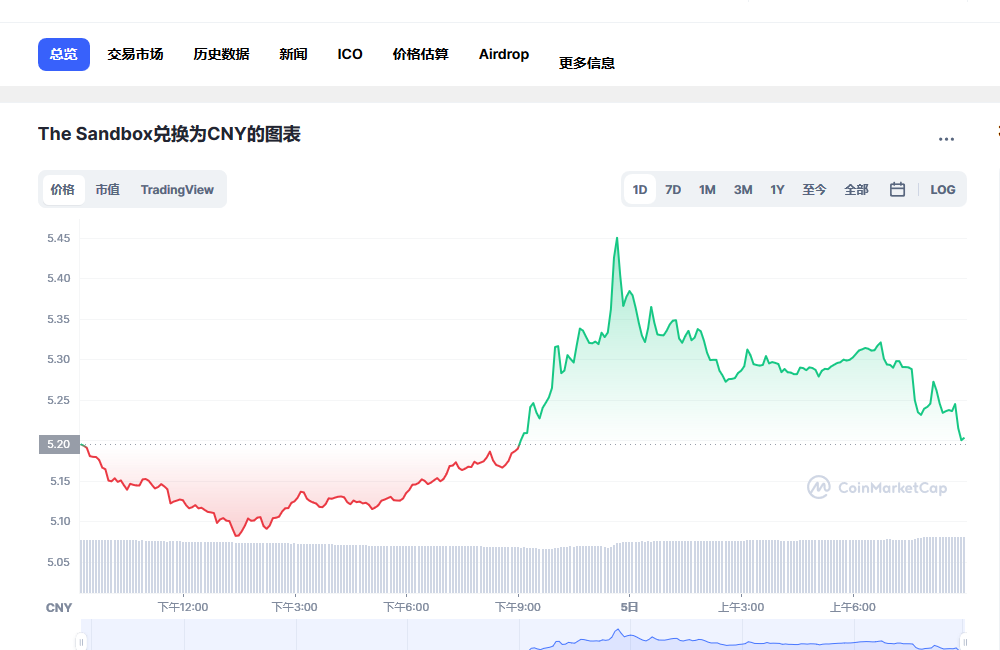Click the 5.20 current price label
This screenshot has width=1000, height=650.
pyautogui.click(x=59, y=444)
